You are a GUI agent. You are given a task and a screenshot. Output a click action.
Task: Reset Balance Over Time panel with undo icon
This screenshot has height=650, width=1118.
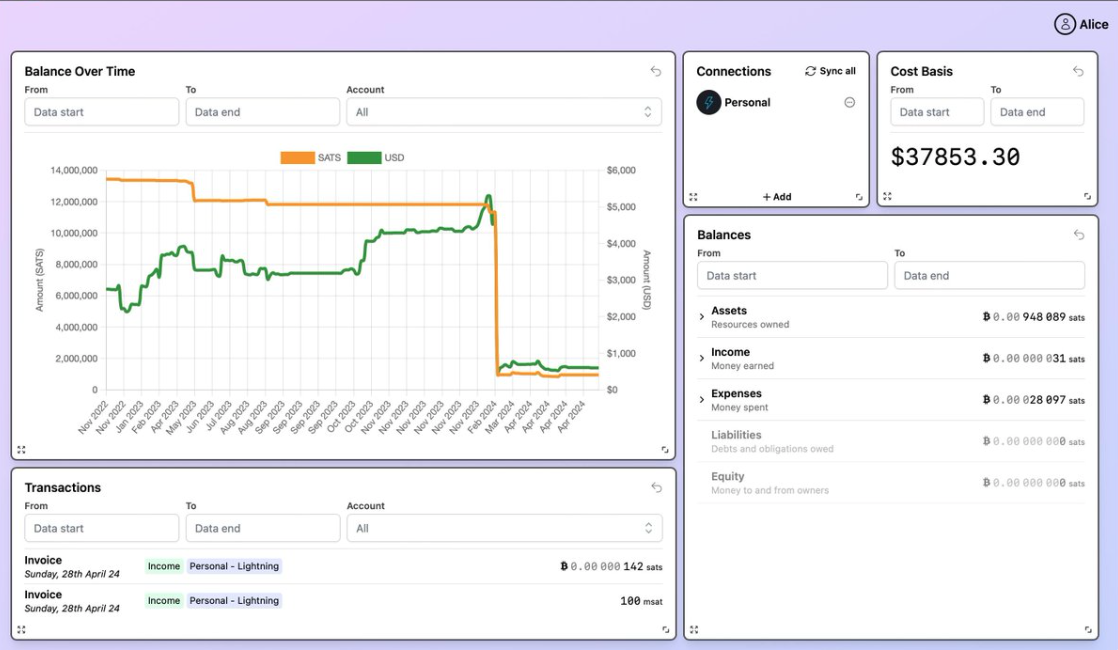(656, 71)
